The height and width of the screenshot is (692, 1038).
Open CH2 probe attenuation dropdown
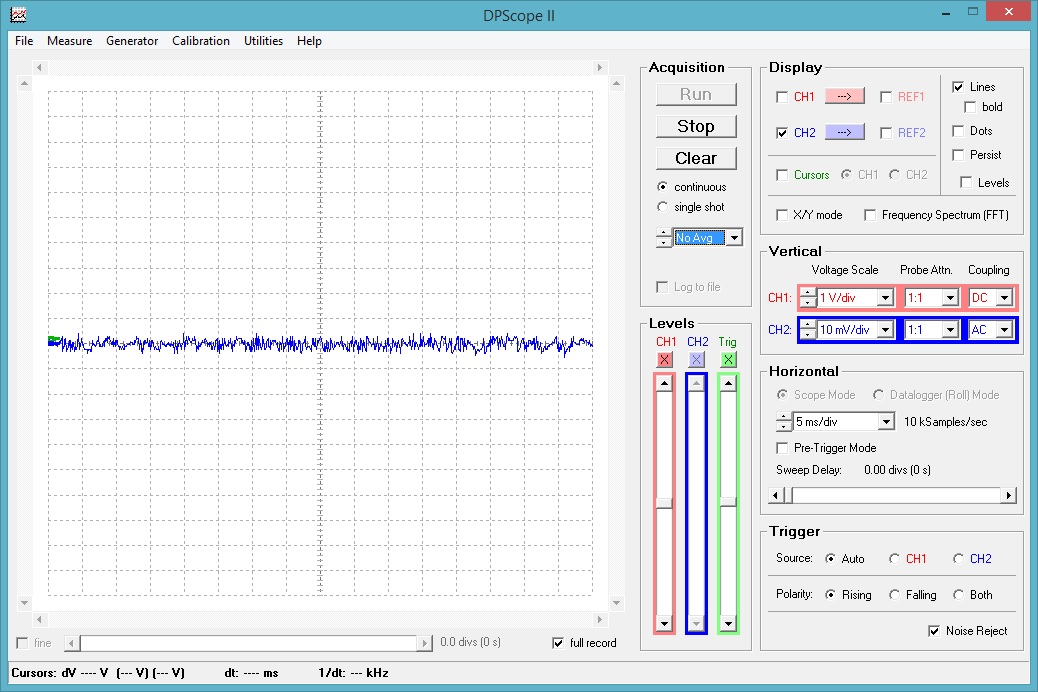[951, 330]
